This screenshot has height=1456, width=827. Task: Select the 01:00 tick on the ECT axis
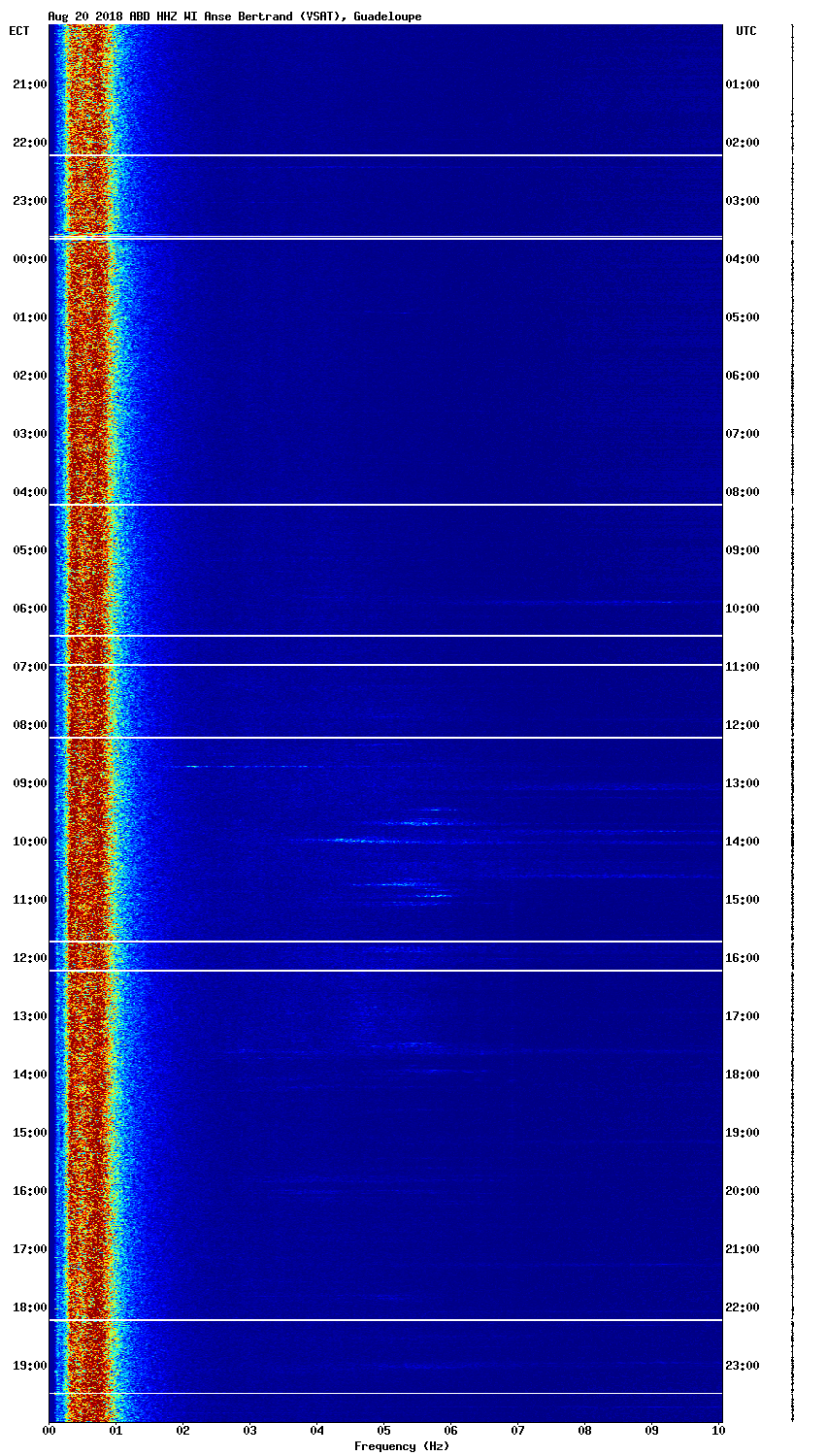pos(29,317)
